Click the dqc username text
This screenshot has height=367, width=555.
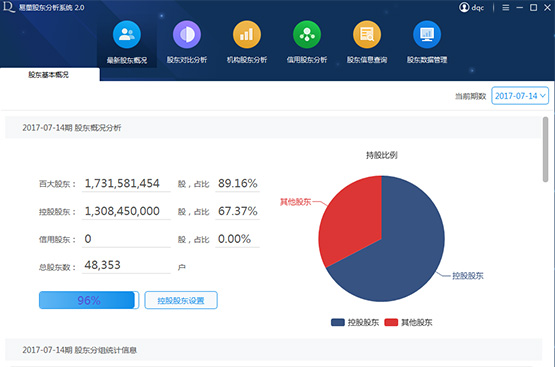[x=477, y=7]
